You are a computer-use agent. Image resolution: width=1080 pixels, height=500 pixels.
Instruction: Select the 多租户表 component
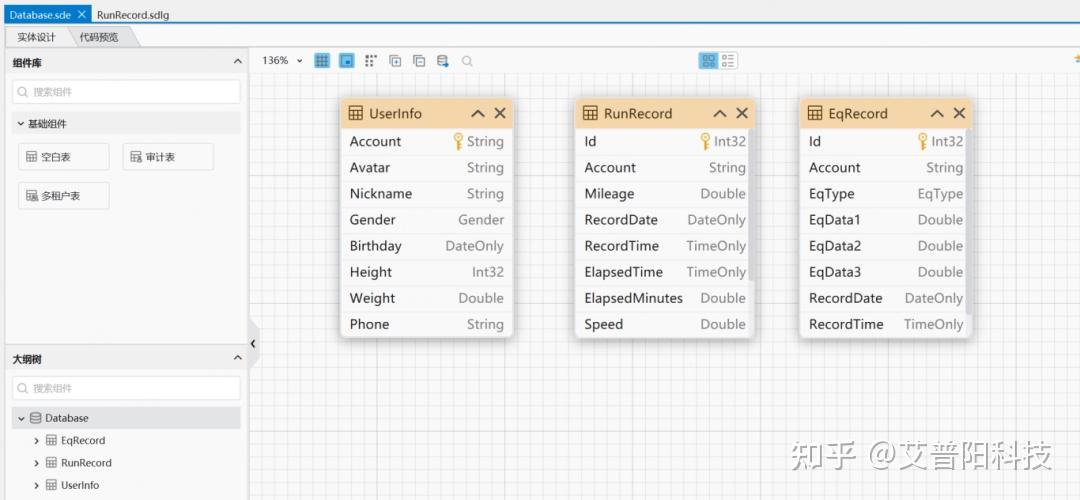pos(63,196)
